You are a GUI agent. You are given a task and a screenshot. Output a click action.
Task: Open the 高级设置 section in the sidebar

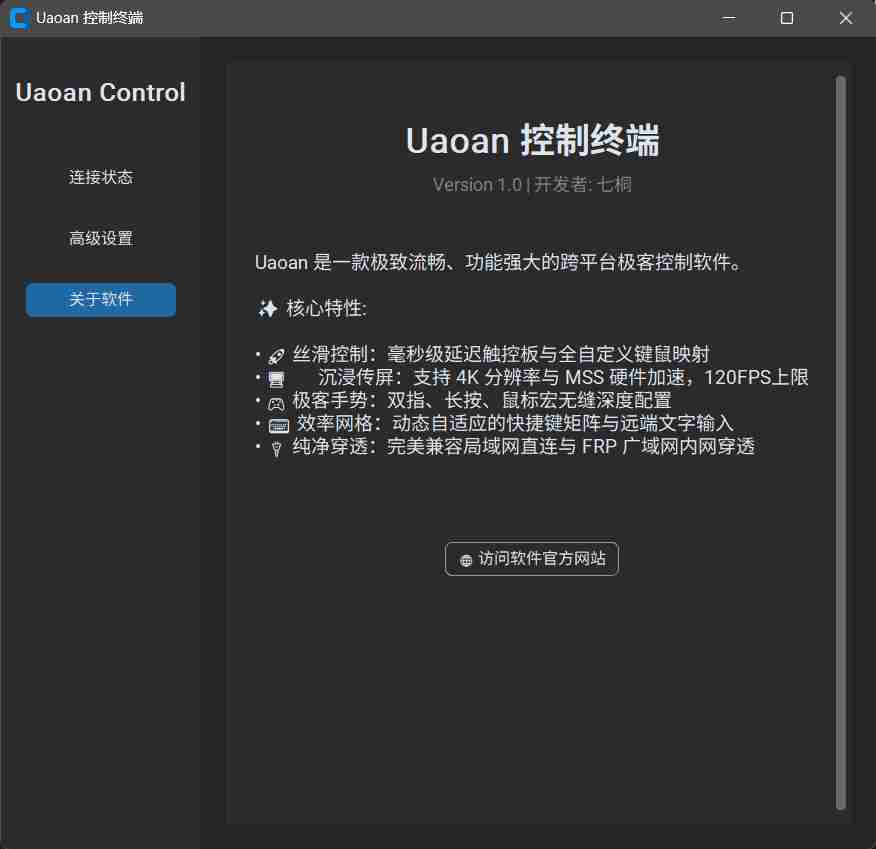tap(100, 238)
